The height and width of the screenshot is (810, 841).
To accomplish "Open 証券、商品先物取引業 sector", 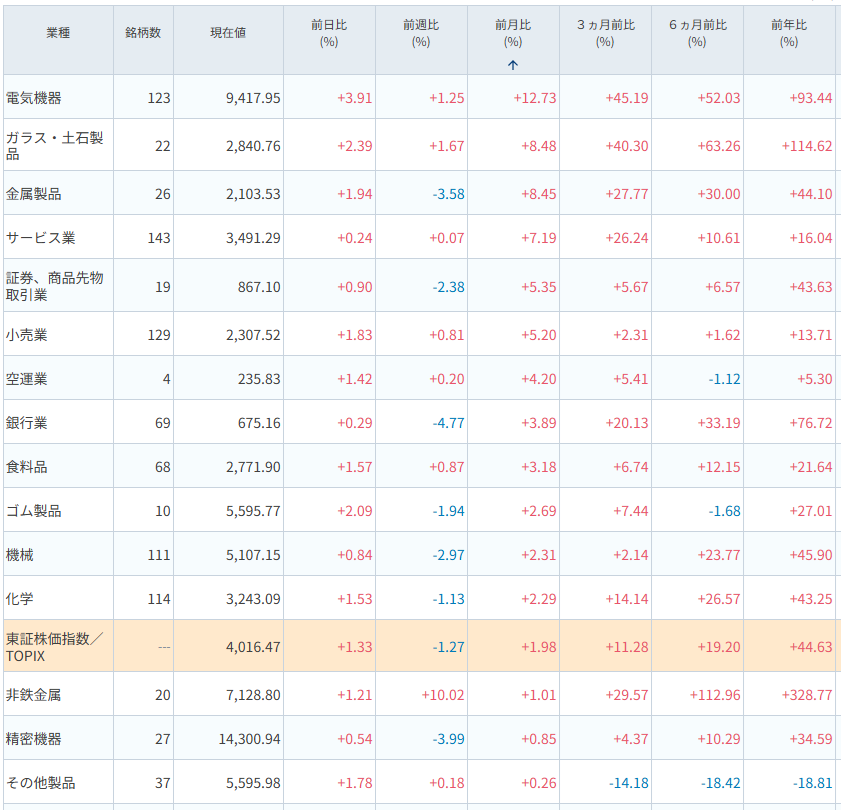I will pos(54,286).
